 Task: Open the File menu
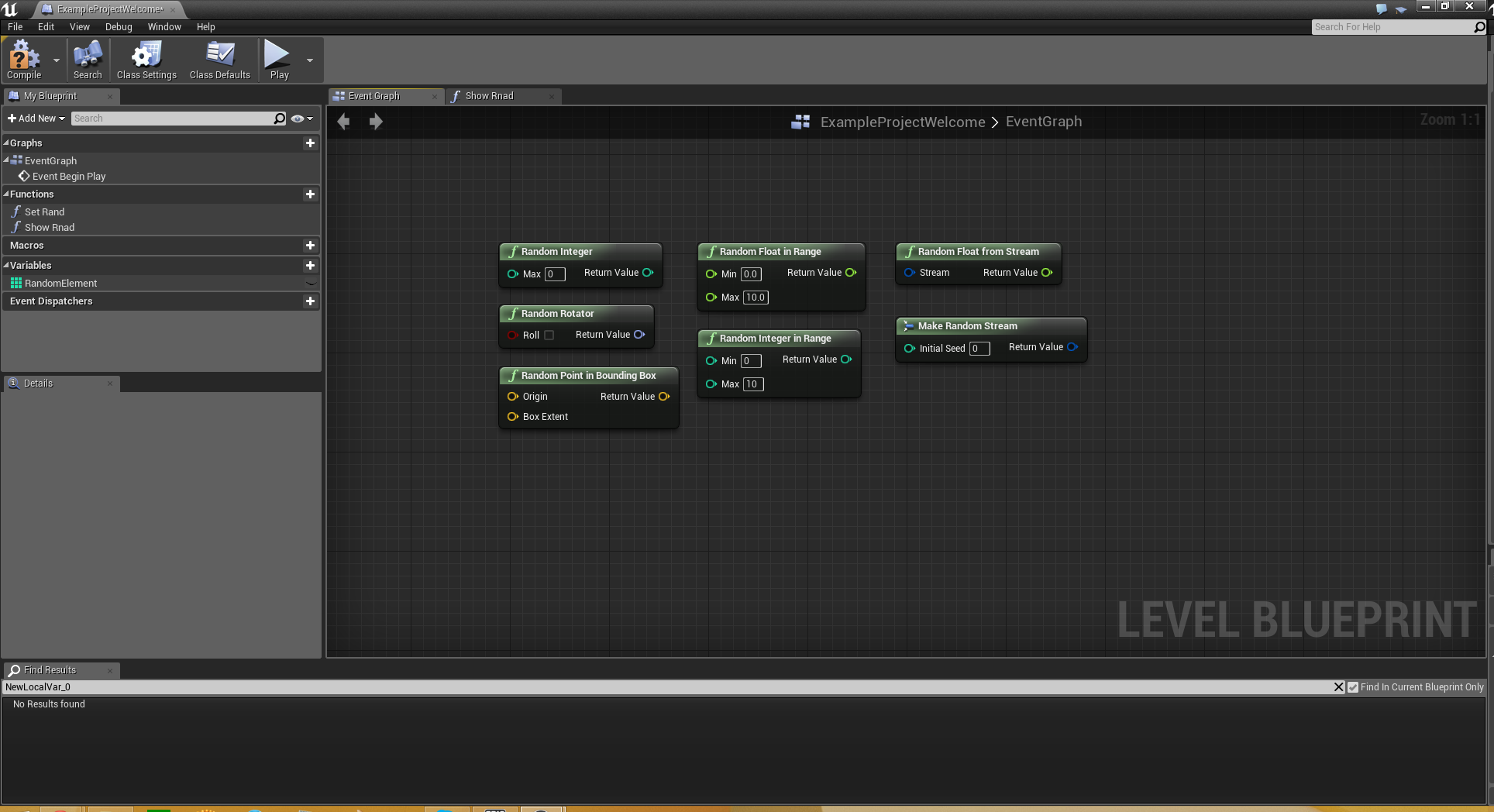15,26
